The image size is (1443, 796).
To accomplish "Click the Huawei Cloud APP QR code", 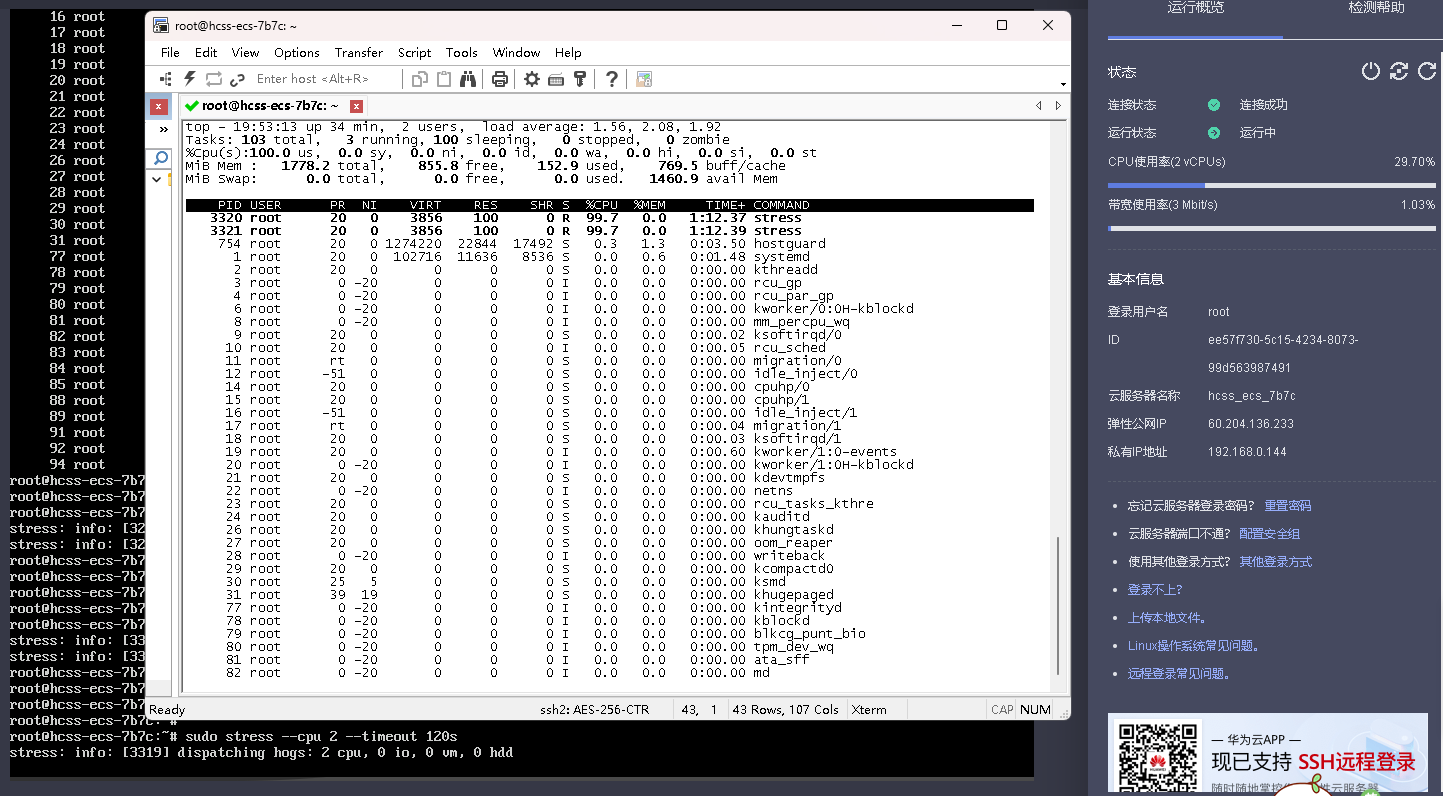I will (x=1158, y=758).
